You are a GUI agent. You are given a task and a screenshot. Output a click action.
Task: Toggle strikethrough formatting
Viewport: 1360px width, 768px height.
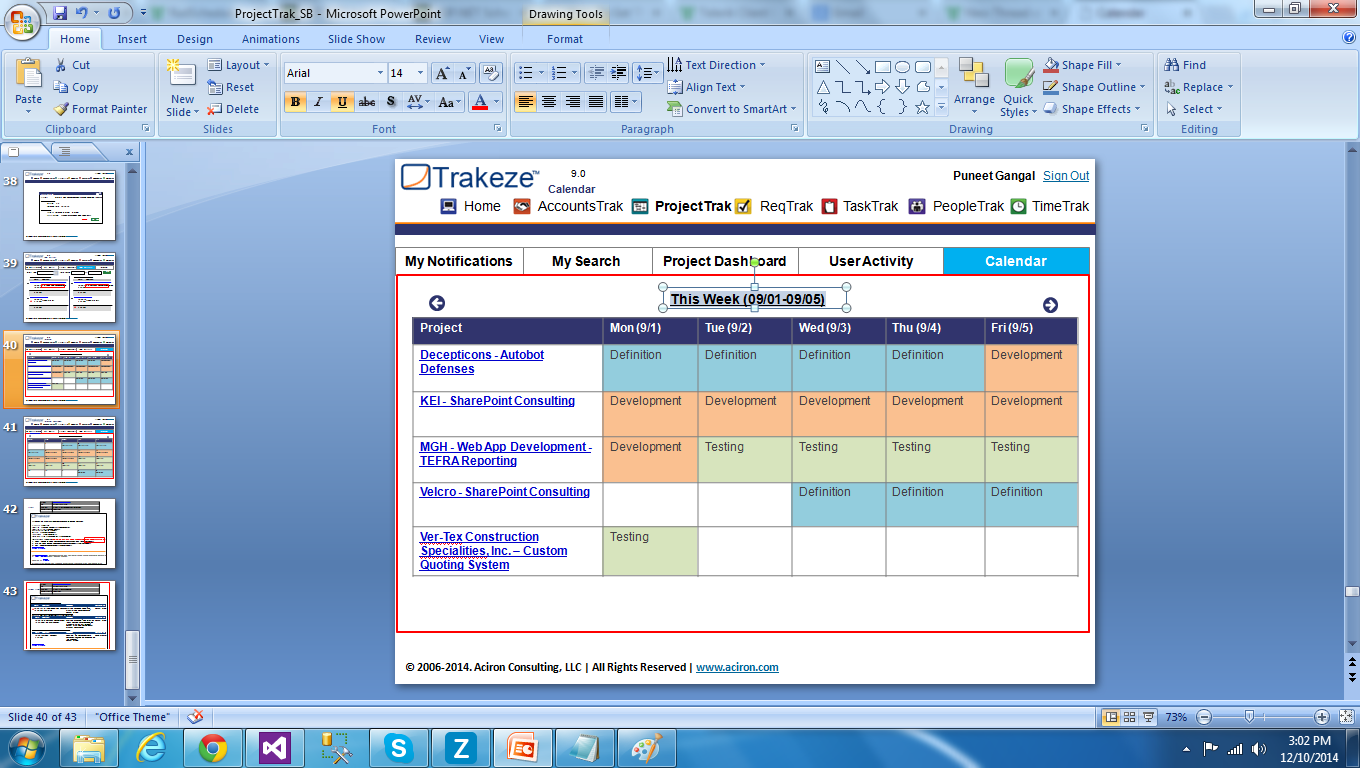click(367, 101)
